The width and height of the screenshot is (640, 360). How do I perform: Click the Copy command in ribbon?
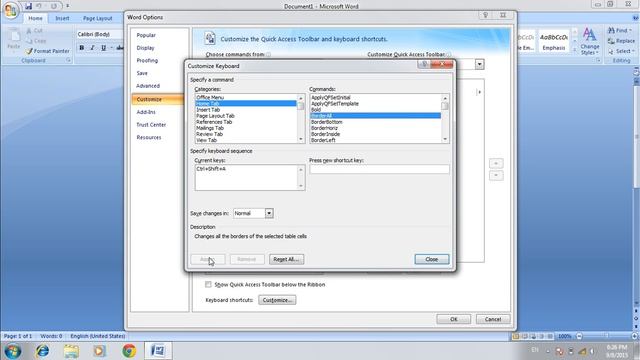click(36, 41)
